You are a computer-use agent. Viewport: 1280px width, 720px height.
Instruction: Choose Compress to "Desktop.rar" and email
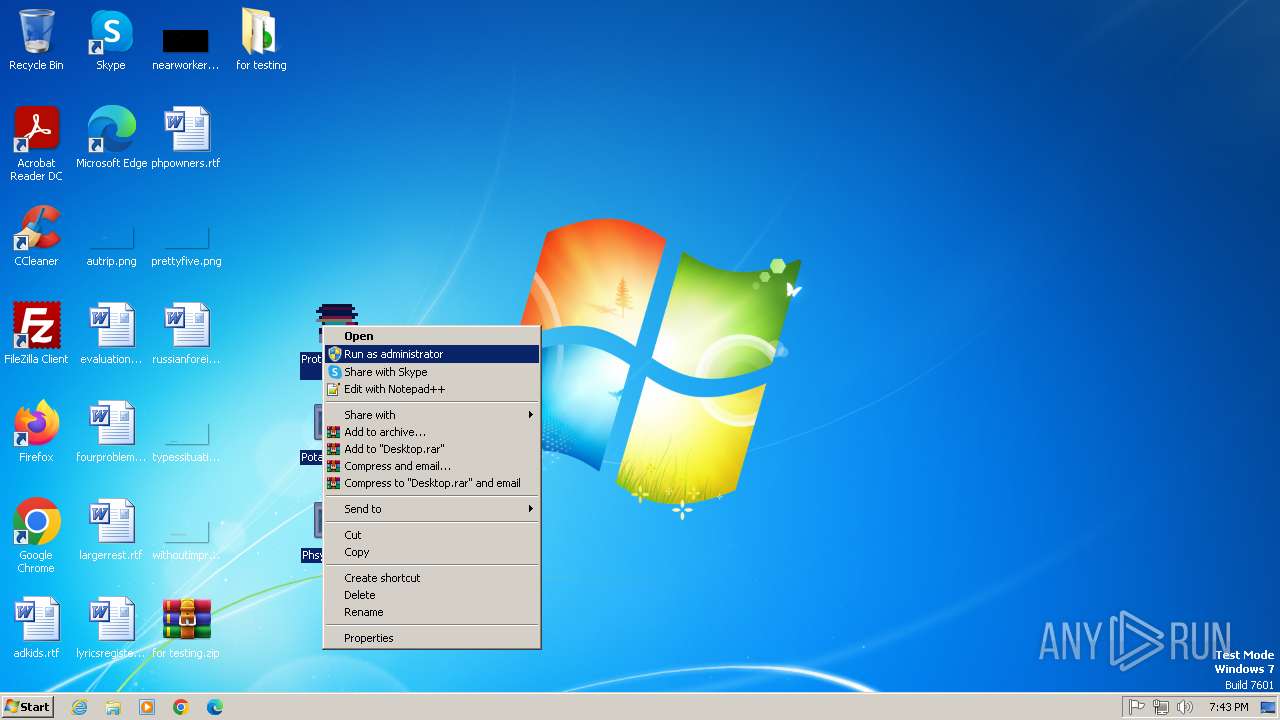tap(432, 483)
